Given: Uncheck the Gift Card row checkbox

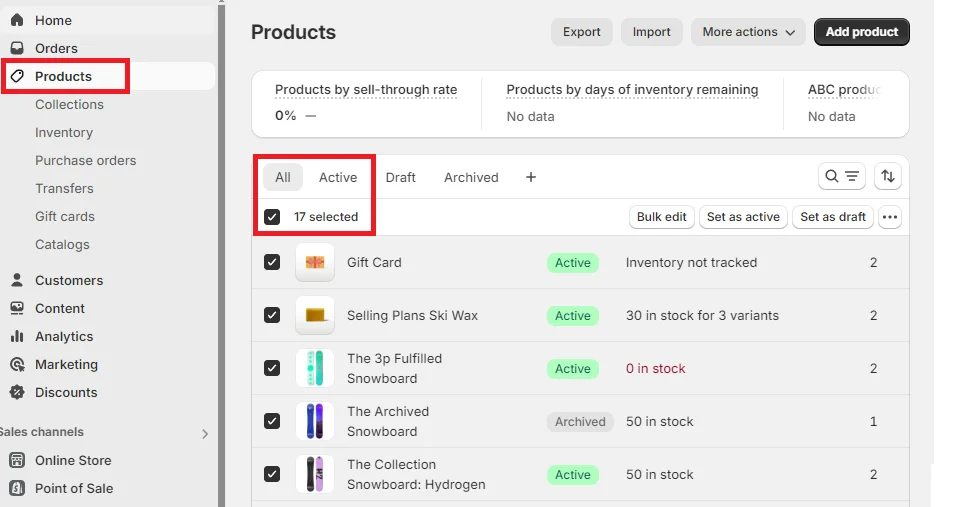Looking at the screenshot, I should [272, 262].
